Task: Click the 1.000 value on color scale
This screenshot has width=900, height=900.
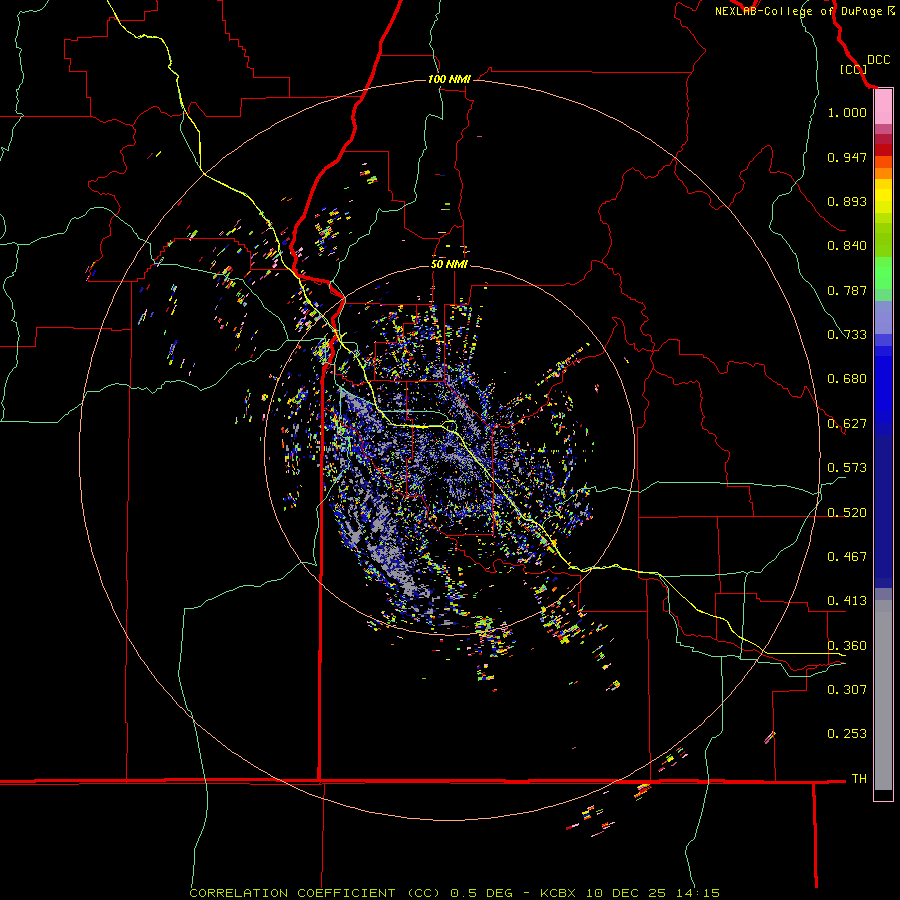Action: click(x=847, y=112)
